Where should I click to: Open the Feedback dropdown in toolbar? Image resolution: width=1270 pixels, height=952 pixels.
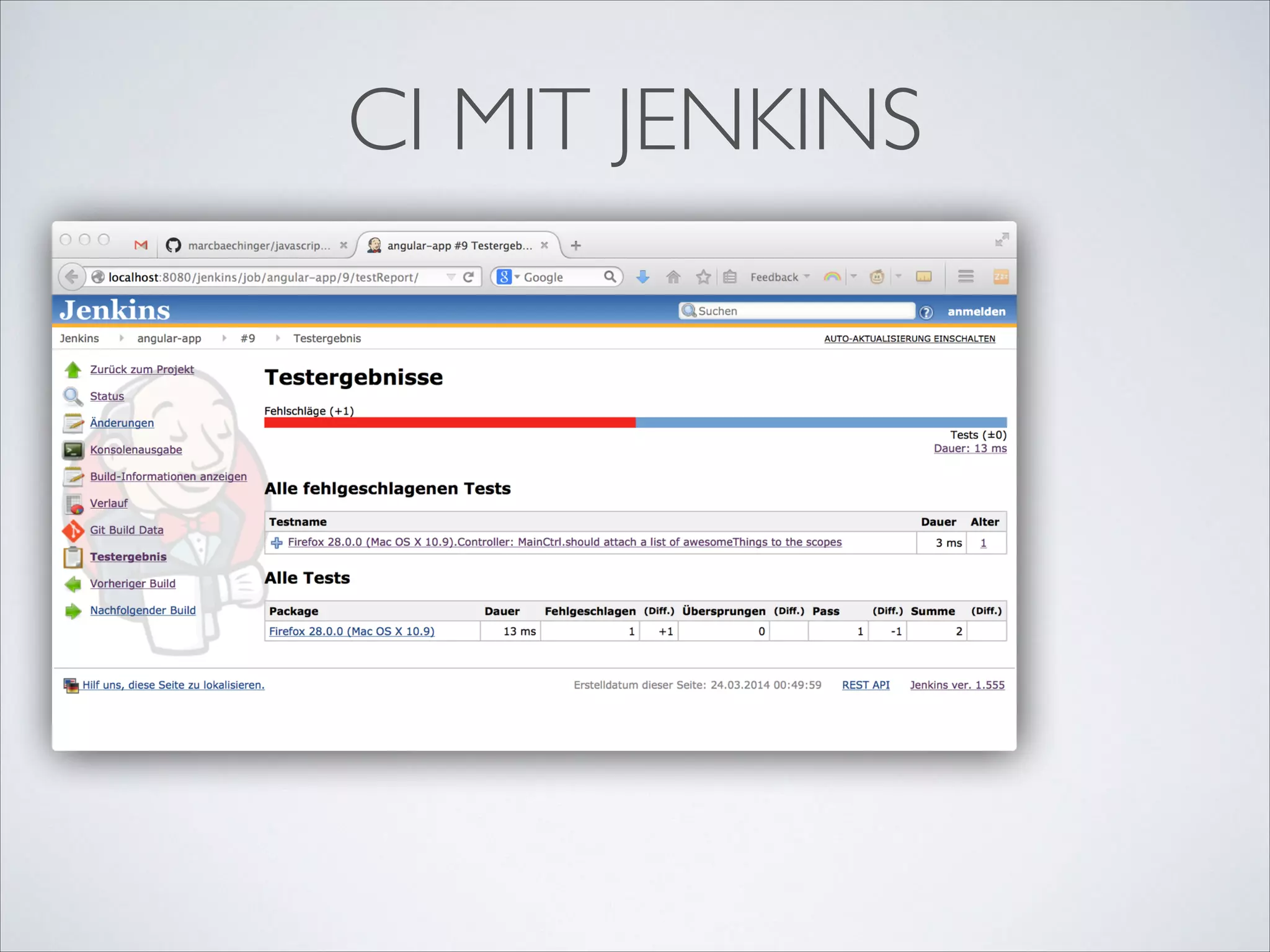pos(779,277)
